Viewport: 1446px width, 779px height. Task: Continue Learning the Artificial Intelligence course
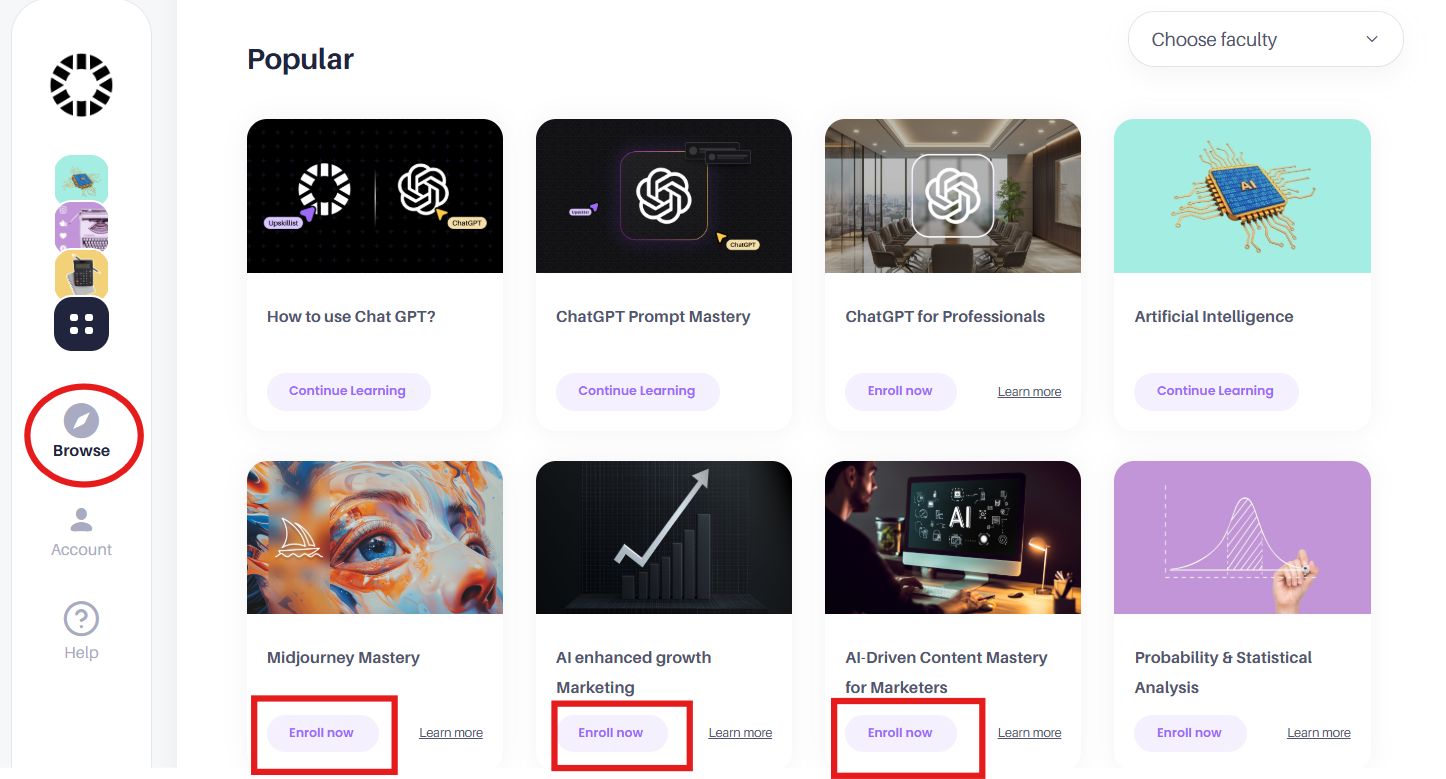(1215, 391)
